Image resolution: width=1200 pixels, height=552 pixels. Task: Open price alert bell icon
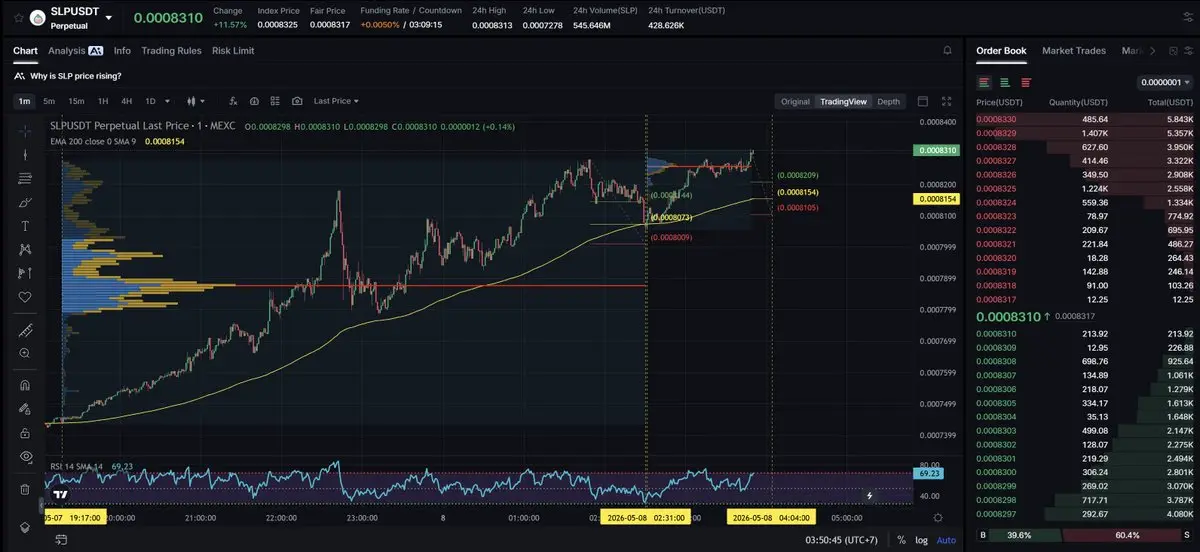pyautogui.click(x=947, y=50)
